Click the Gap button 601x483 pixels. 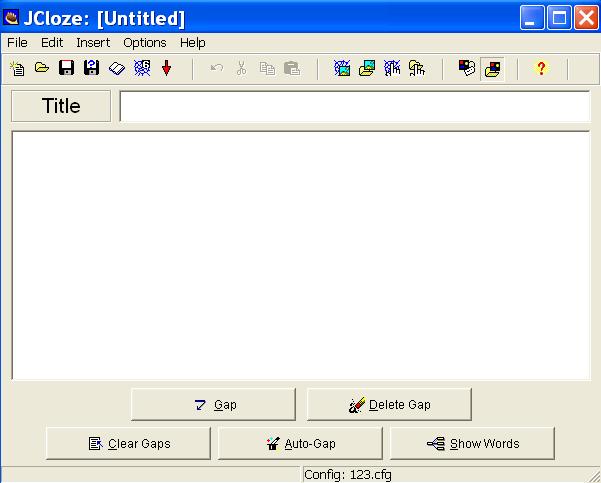click(213, 404)
